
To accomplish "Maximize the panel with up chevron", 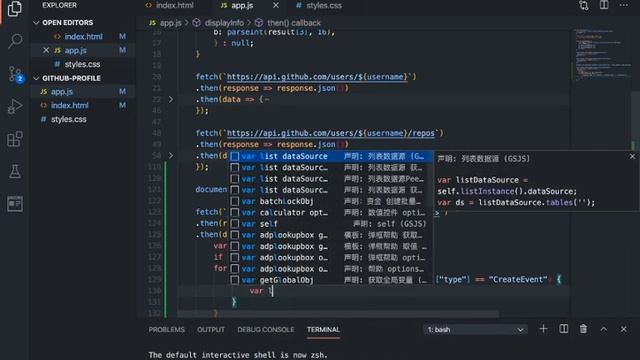I will [604, 329].
